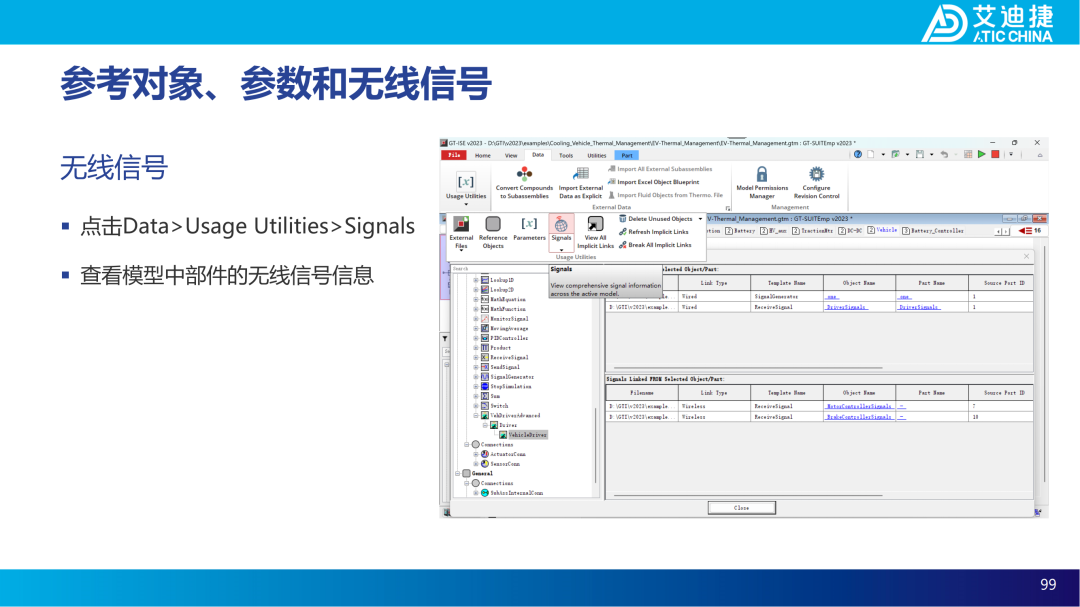Switch to the Utilities ribbon tab
The image size is (1080, 607).
pos(596,156)
